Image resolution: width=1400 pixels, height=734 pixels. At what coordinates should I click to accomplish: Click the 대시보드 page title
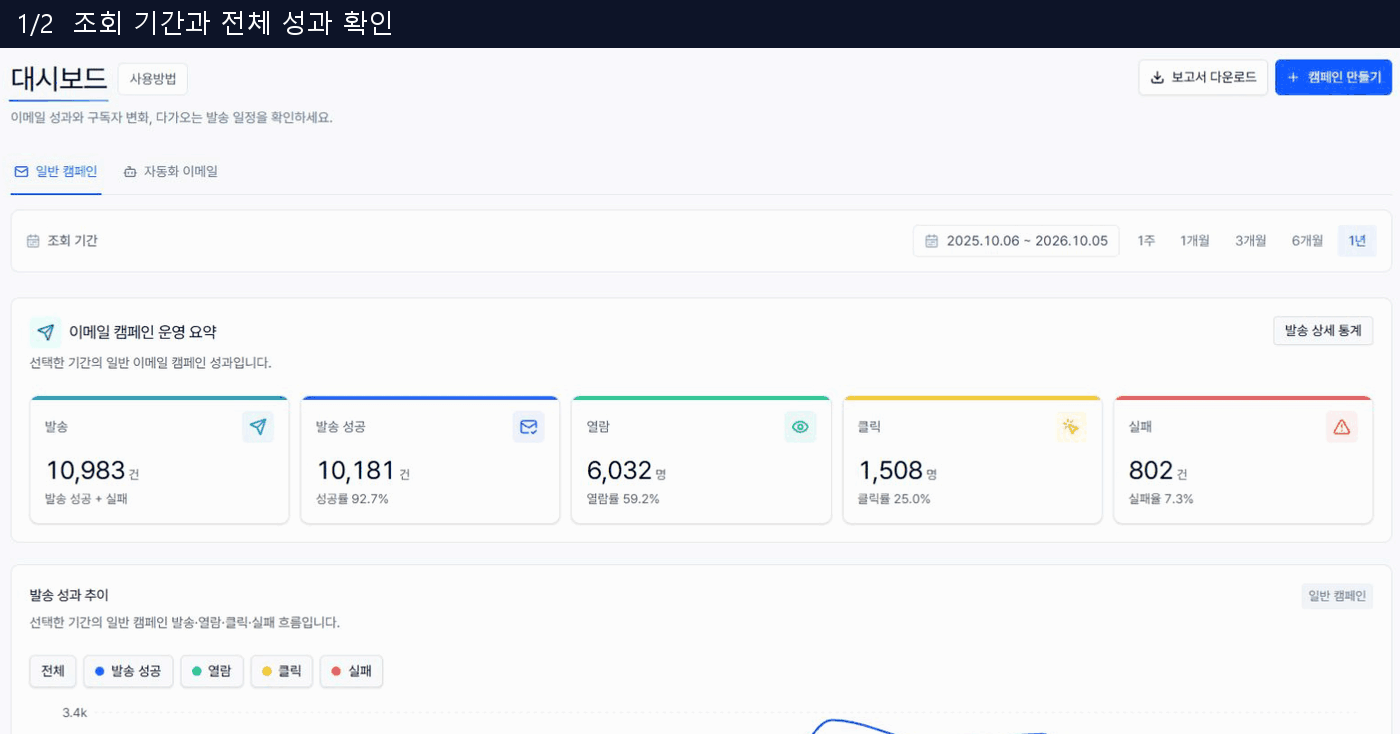click(59, 79)
